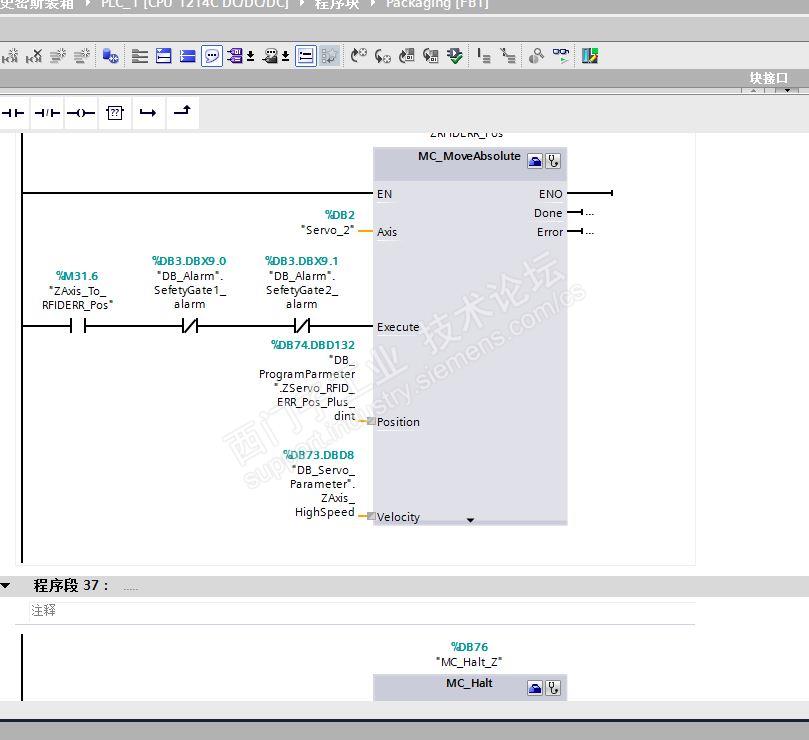Click the insert row toolbar icon
809x740 pixels.
pyautogui.click(x=58, y=55)
